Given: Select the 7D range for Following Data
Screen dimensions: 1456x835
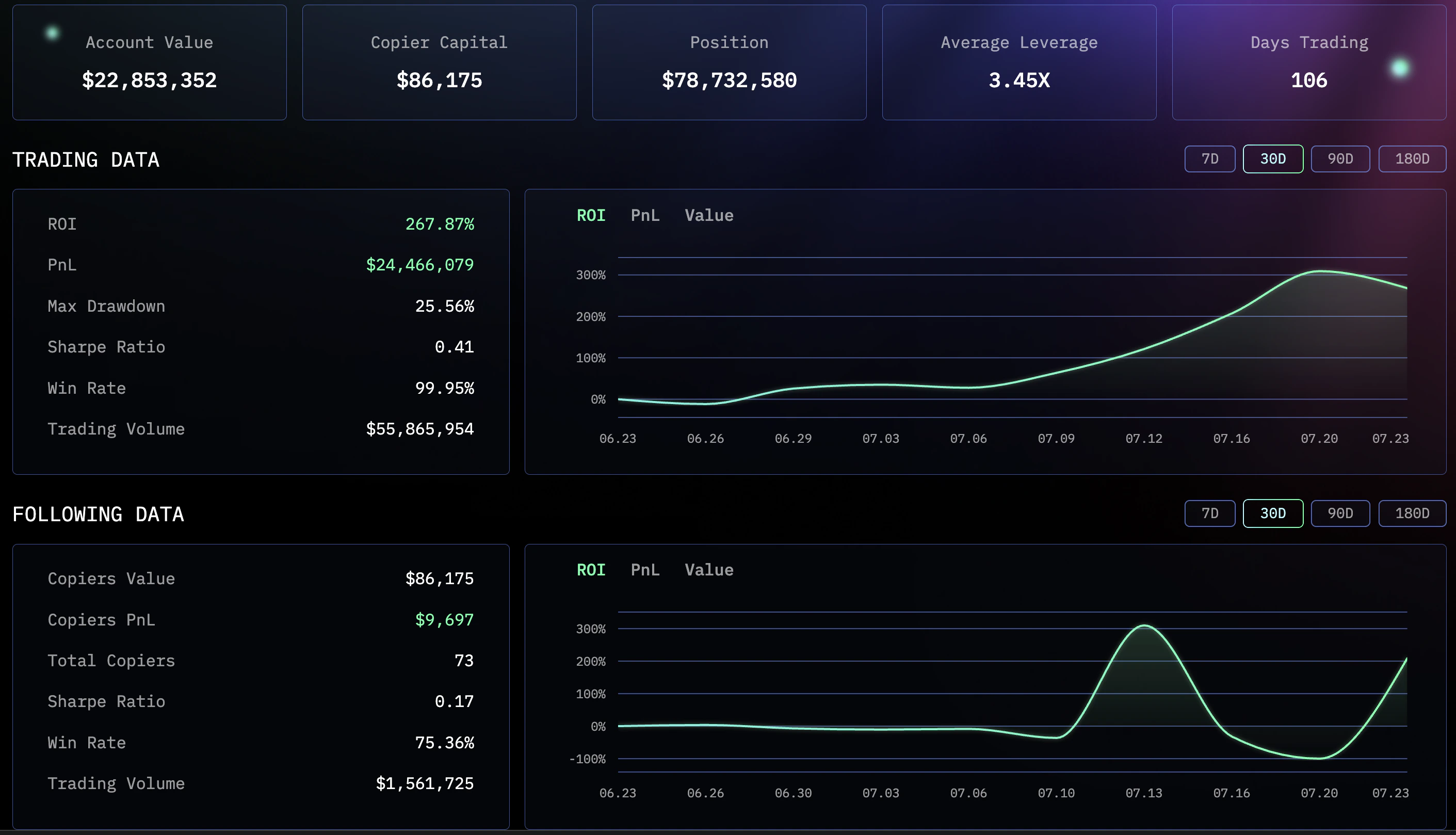Looking at the screenshot, I should [x=1209, y=513].
